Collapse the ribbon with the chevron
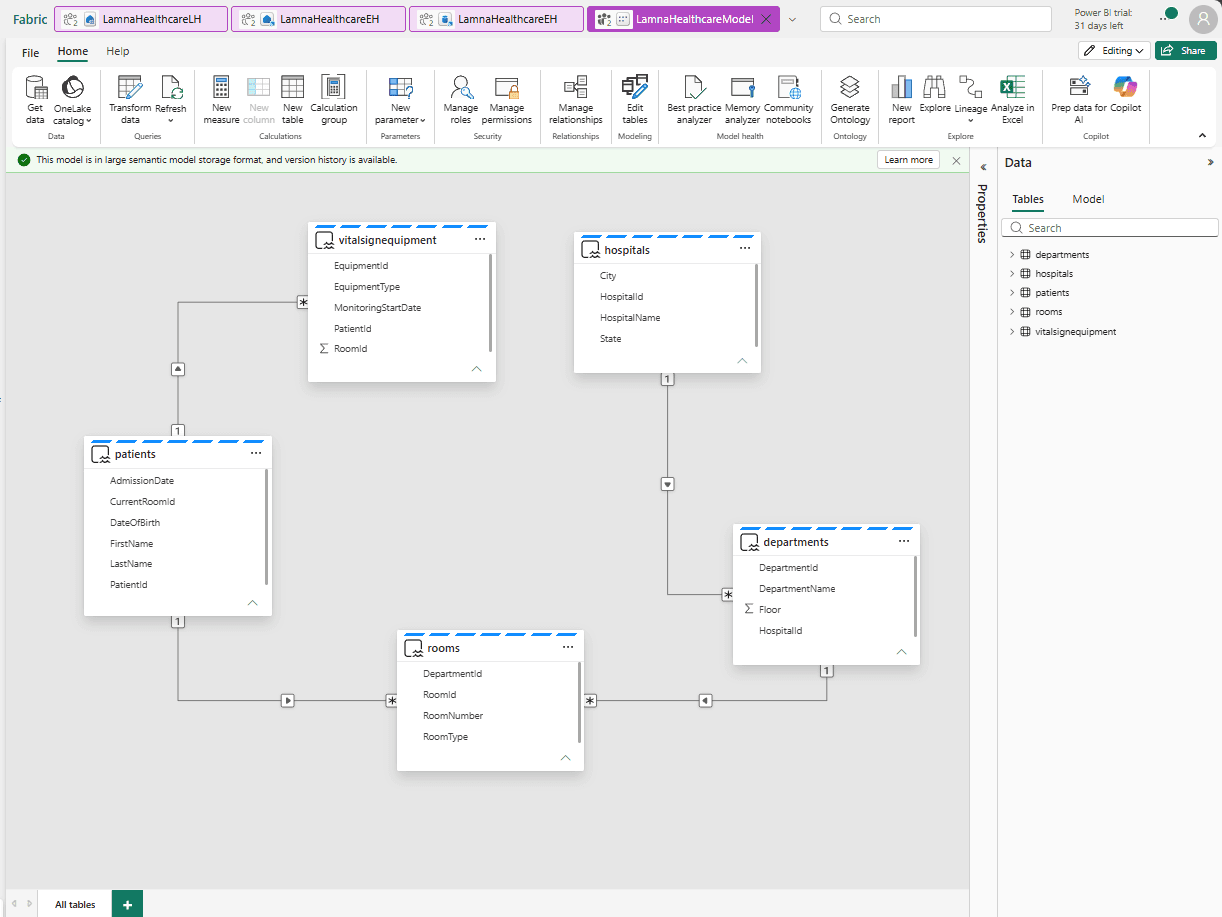1222x917 pixels. (1202, 135)
